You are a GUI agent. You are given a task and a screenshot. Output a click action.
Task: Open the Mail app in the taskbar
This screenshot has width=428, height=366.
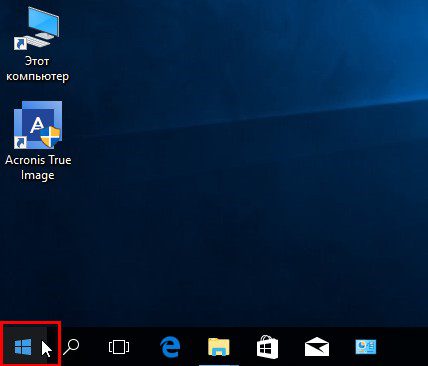(317, 347)
